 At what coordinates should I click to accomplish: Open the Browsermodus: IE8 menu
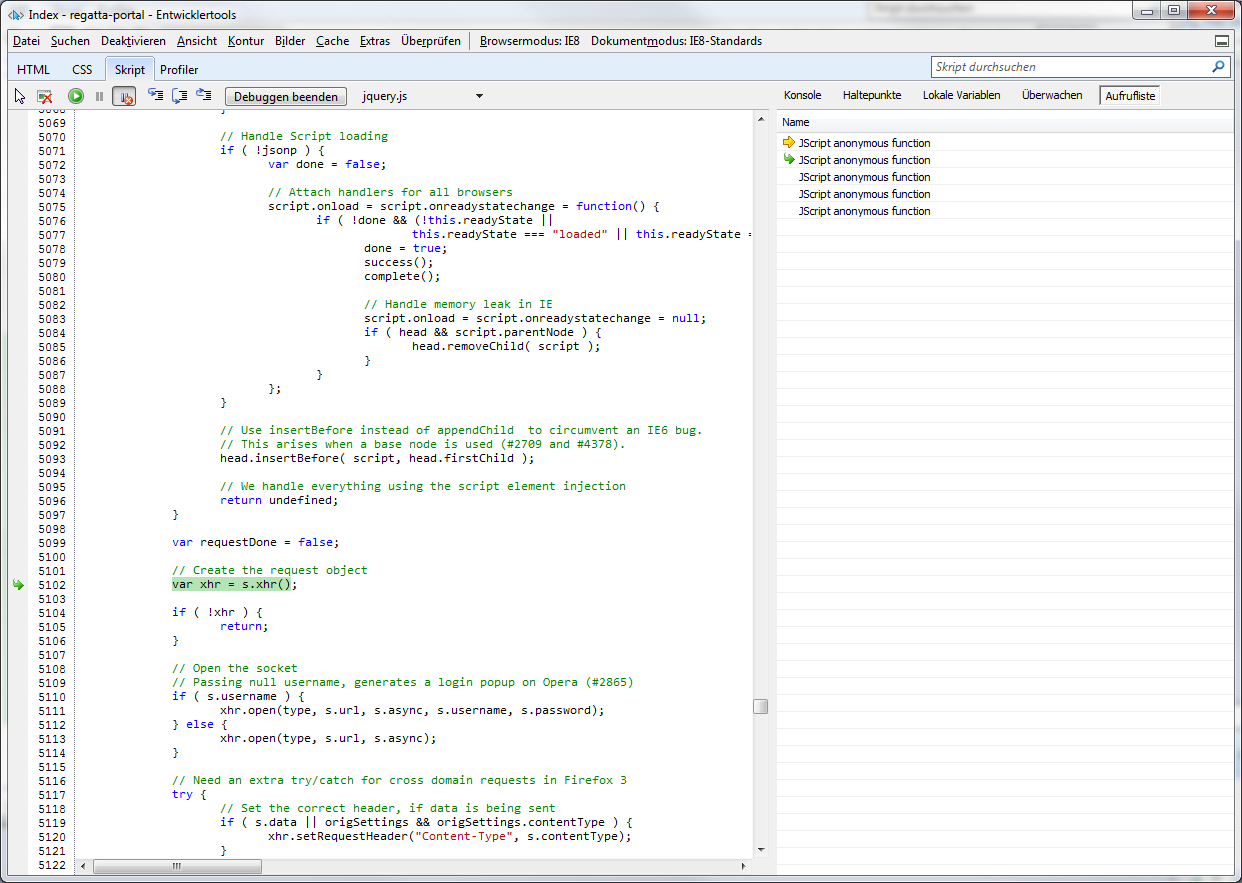tap(529, 41)
